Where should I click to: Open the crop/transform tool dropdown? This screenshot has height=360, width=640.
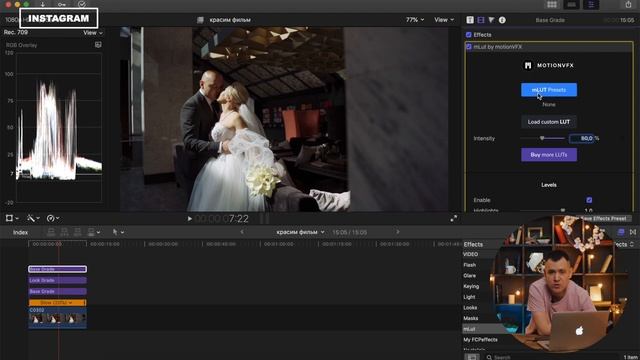(x=12, y=218)
